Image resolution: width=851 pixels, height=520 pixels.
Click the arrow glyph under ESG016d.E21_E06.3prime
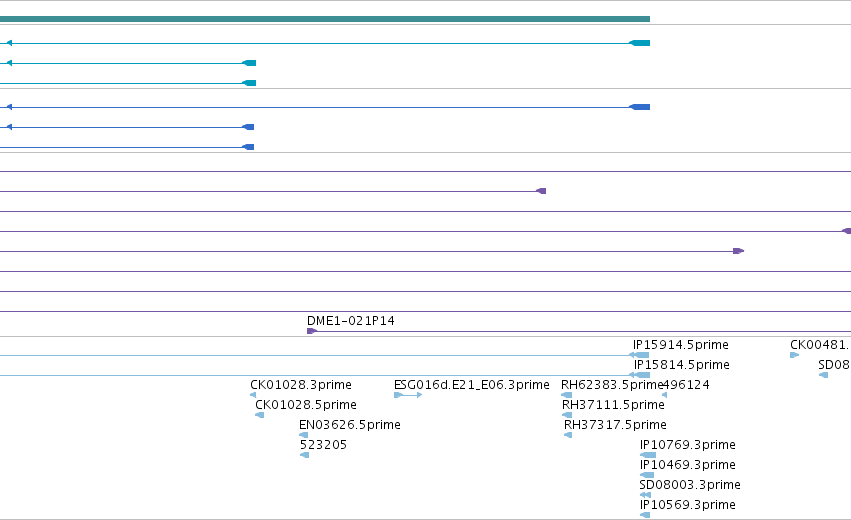click(x=408, y=395)
